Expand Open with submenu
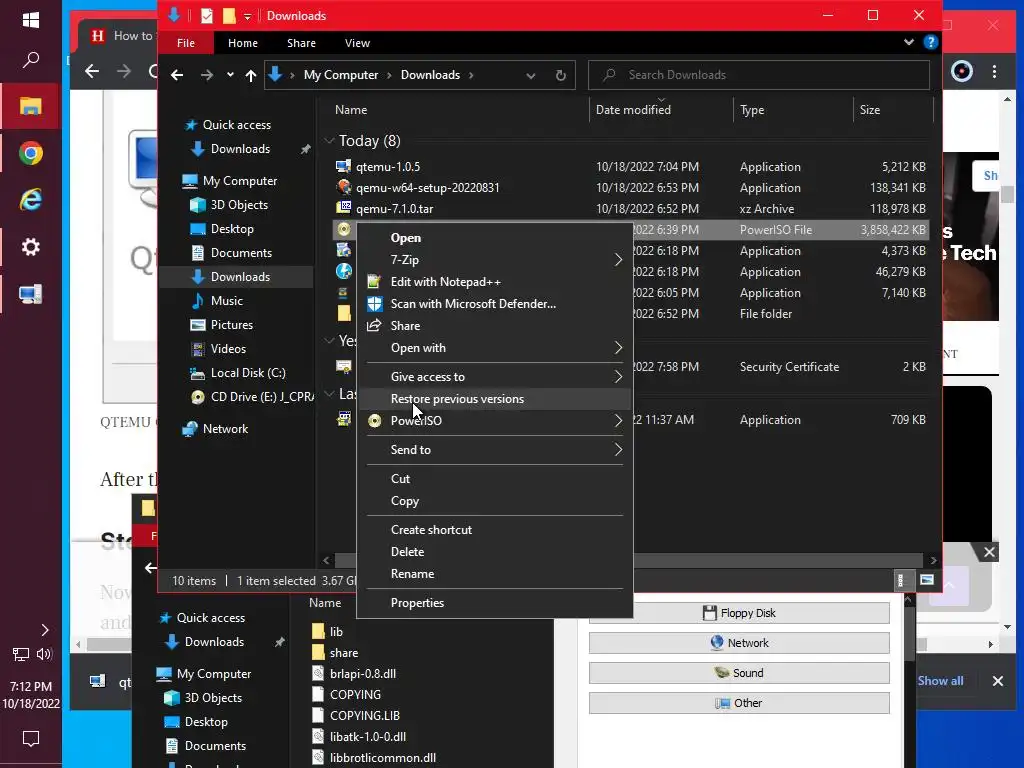 (x=618, y=348)
